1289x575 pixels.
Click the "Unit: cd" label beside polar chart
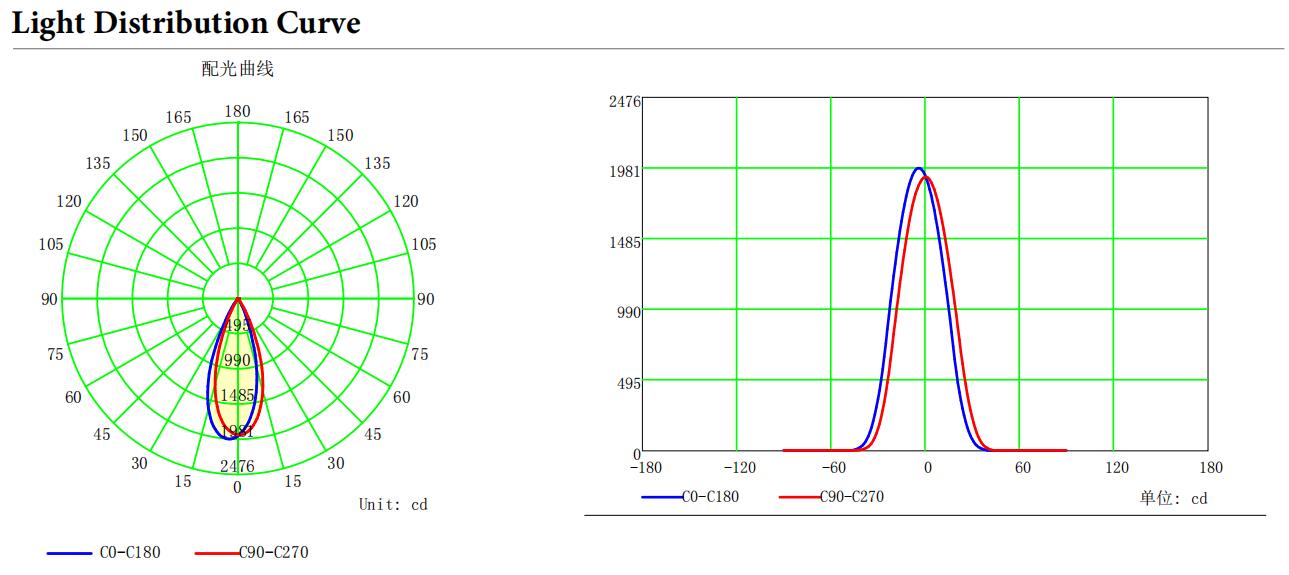coord(393,505)
